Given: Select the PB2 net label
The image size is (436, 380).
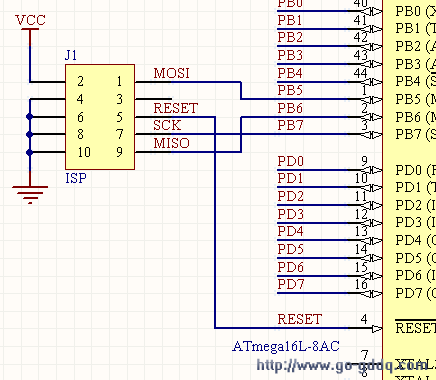Looking at the screenshot, I should pyautogui.click(x=290, y=37).
